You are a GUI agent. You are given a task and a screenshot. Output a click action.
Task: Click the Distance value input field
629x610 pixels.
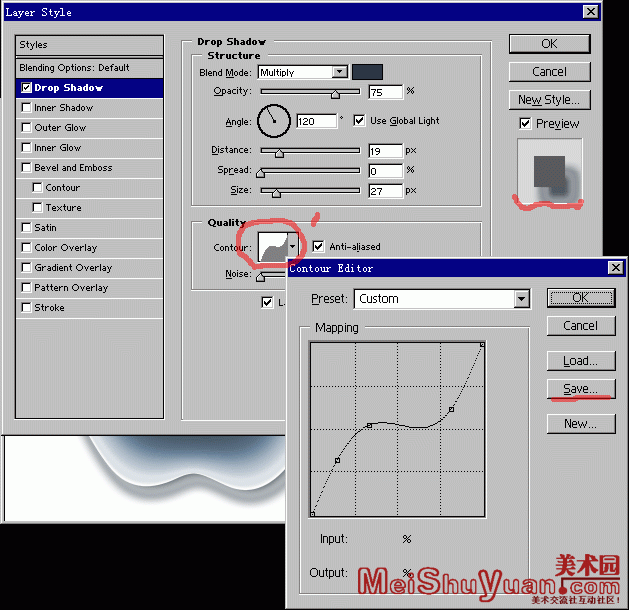pos(385,151)
